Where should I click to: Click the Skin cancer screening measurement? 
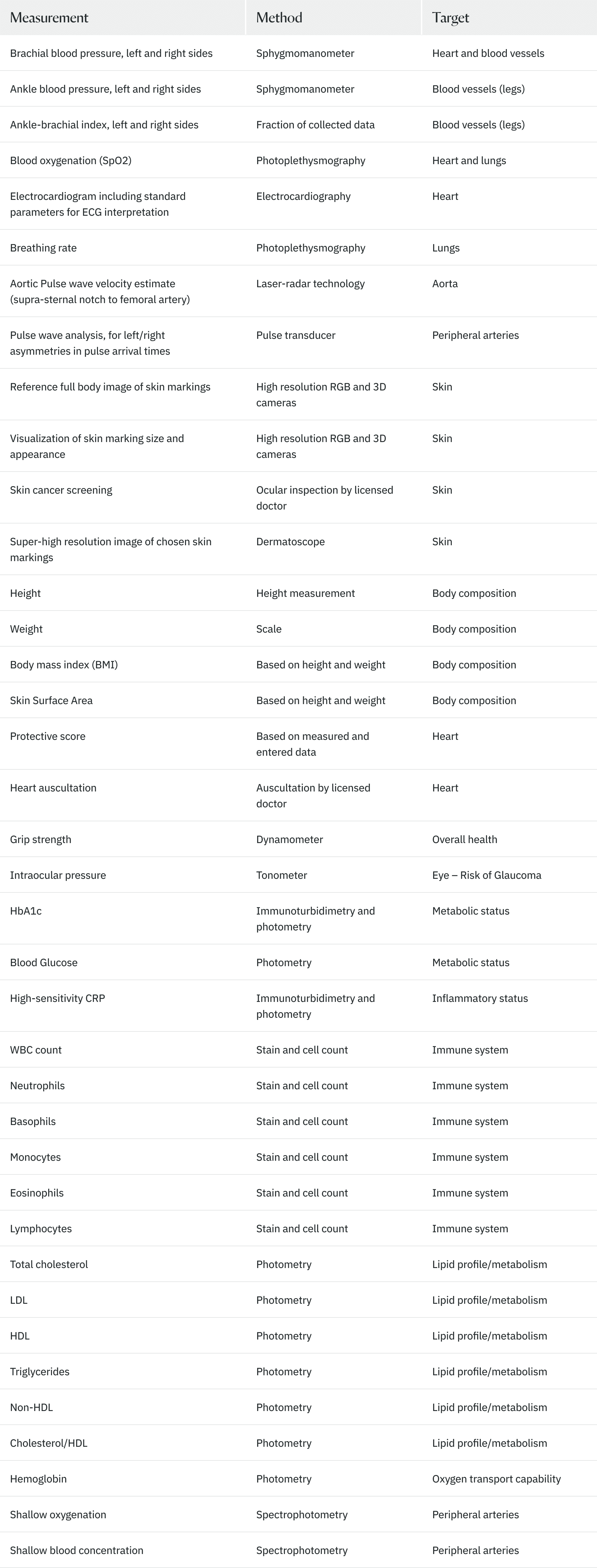61,490
